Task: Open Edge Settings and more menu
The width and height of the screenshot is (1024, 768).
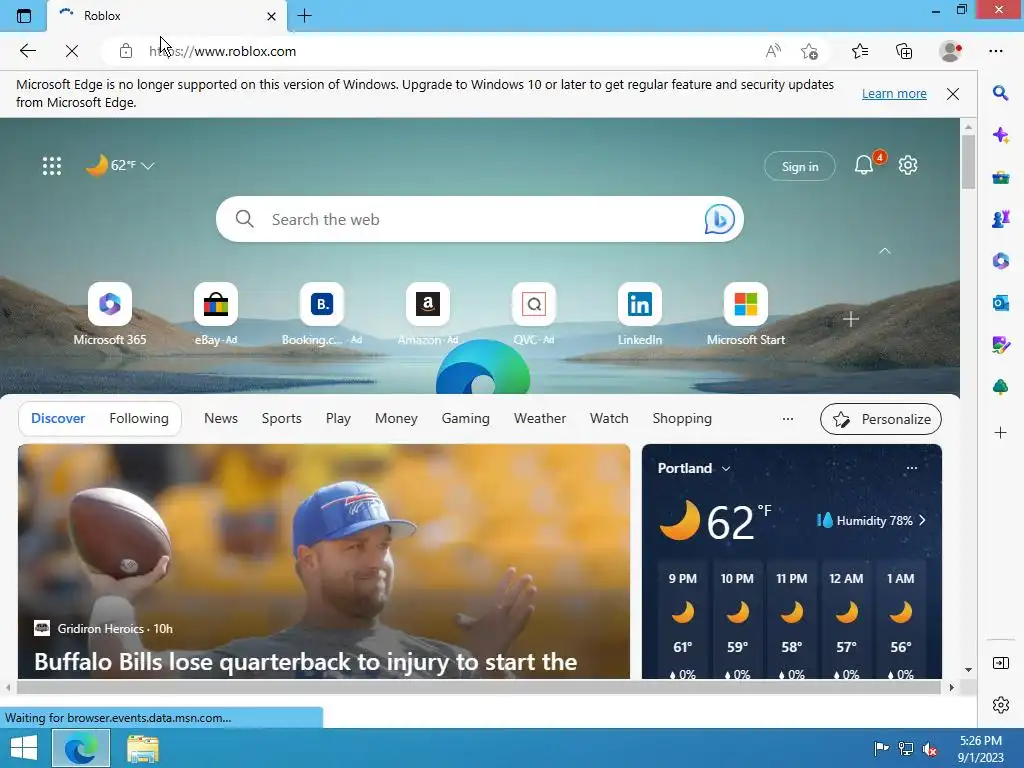Action: click(x=996, y=51)
